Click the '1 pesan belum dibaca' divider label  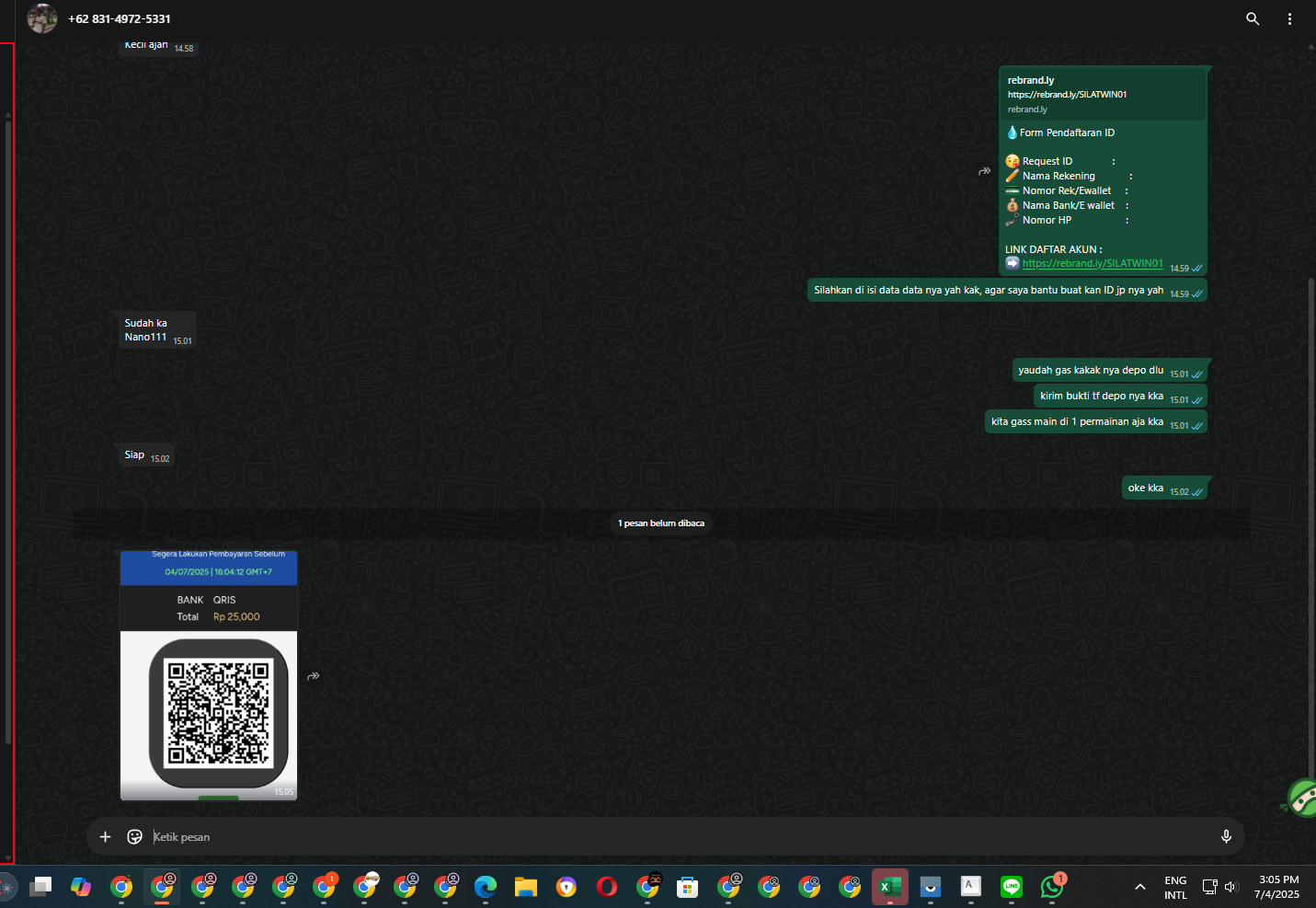click(661, 523)
